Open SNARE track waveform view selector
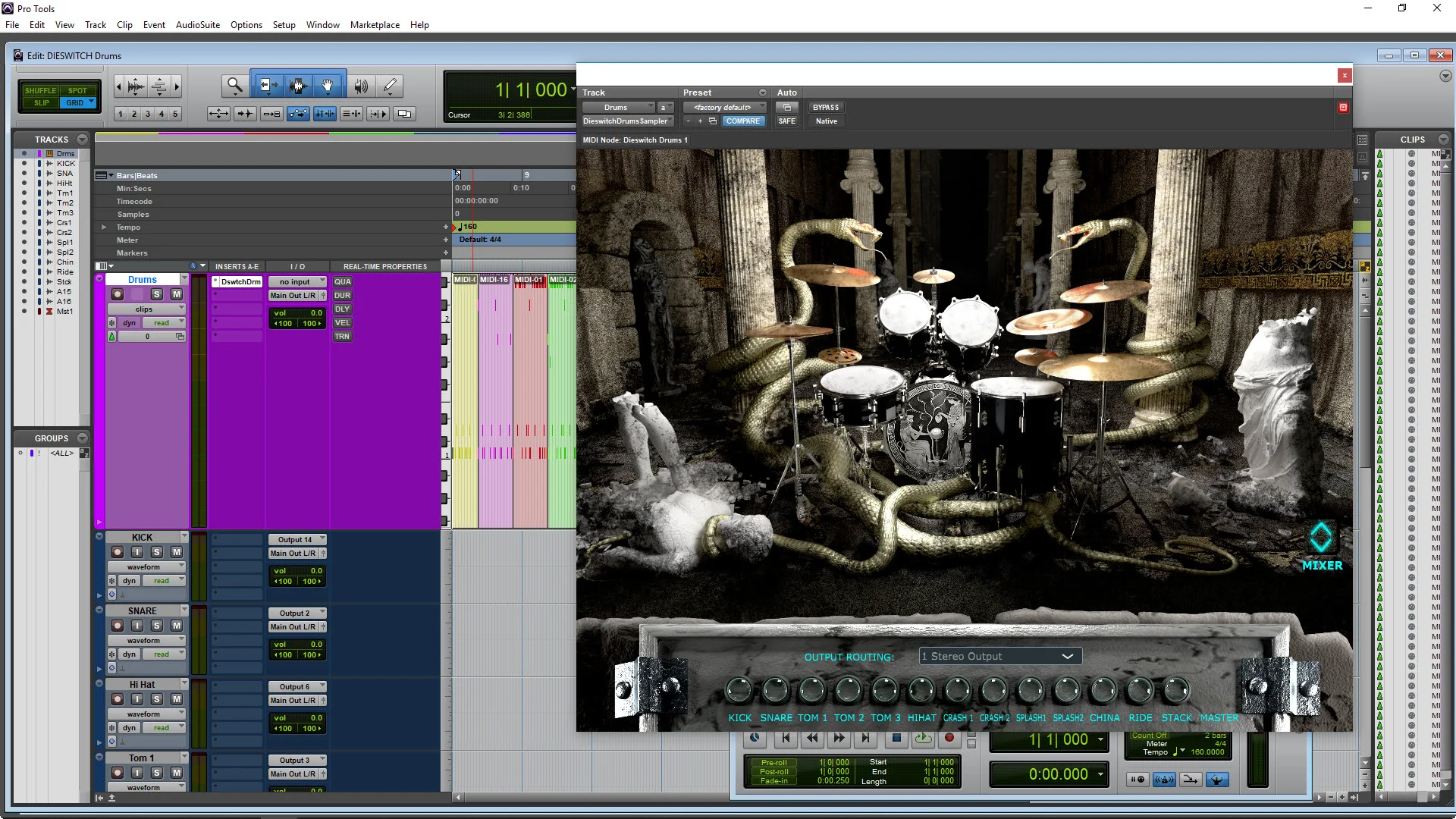1456x819 pixels. 146,640
